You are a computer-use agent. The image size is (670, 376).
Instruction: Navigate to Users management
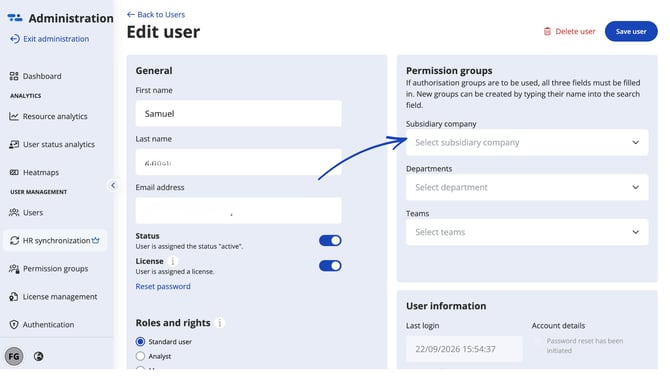click(x=33, y=212)
